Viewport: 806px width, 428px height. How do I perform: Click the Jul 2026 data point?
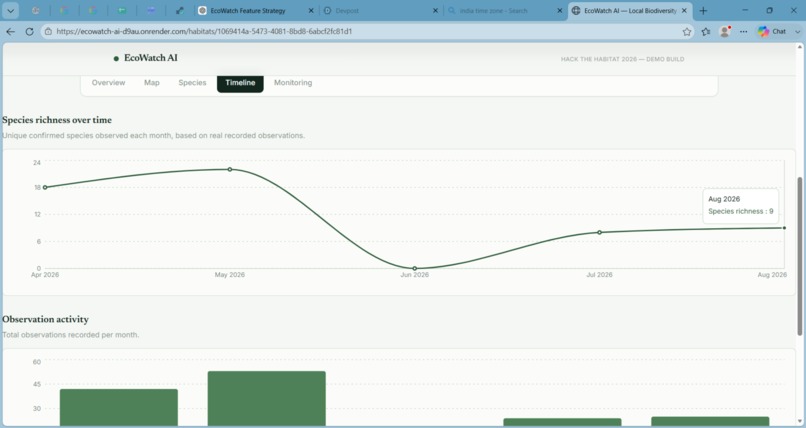[599, 232]
